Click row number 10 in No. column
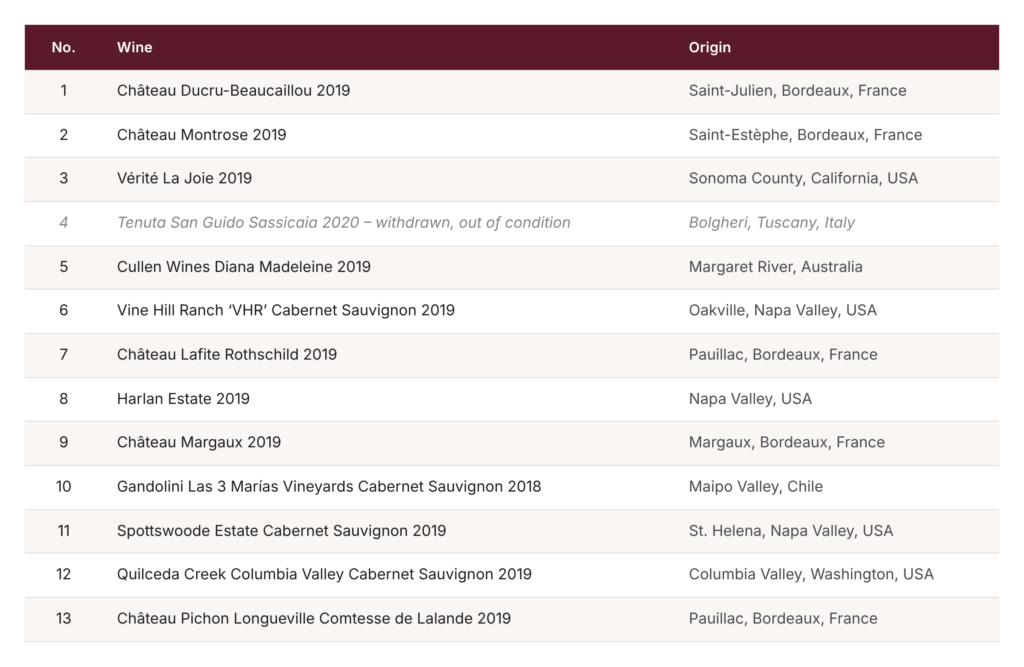Viewport: 1024px width, 667px height. 63,487
